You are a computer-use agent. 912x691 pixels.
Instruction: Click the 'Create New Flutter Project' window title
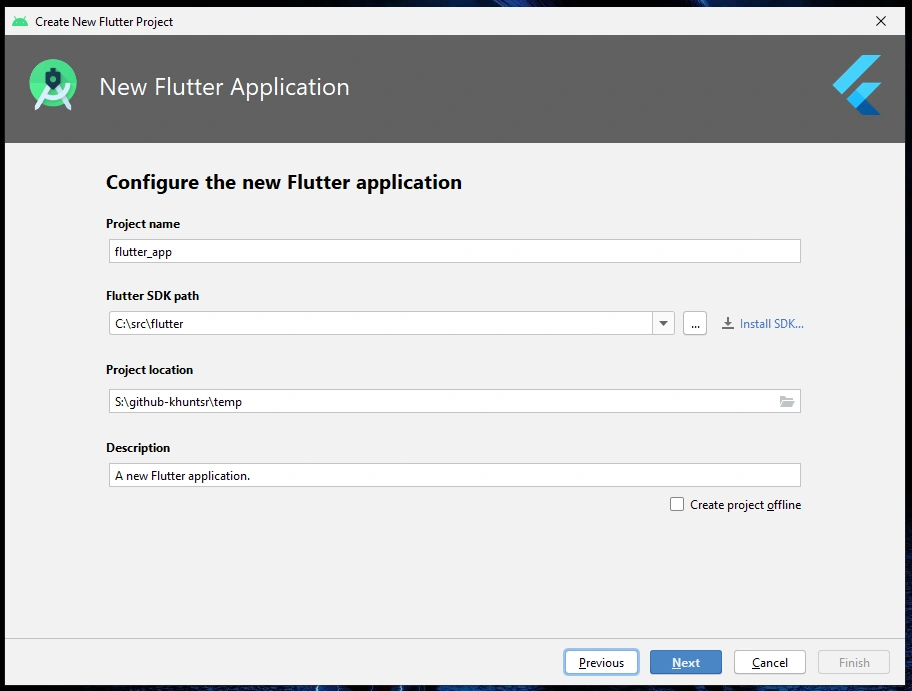(104, 22)
